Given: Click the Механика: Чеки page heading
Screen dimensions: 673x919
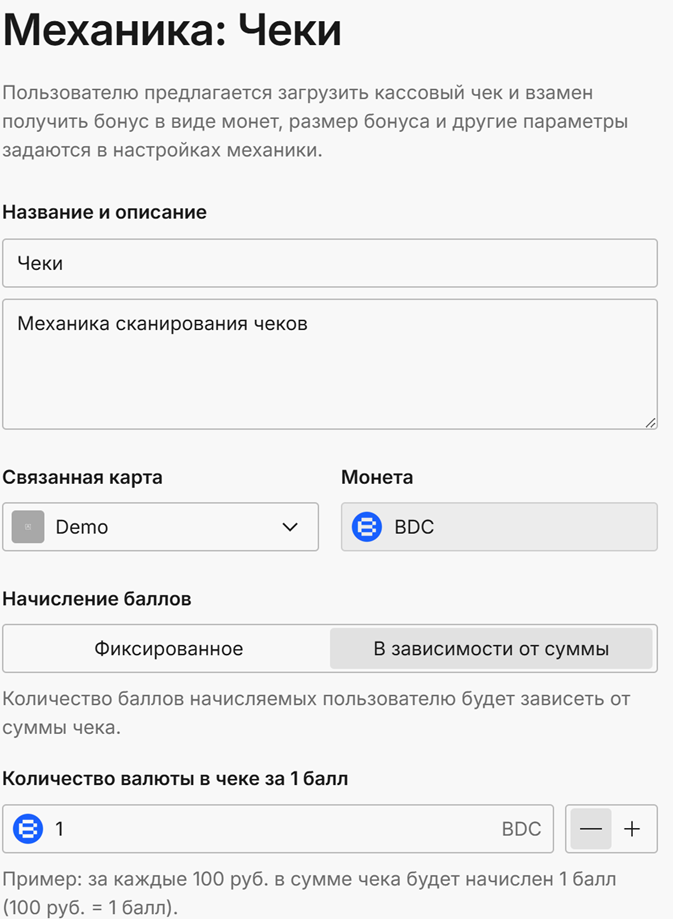Looking at the screenshot, I should point(172,31).
